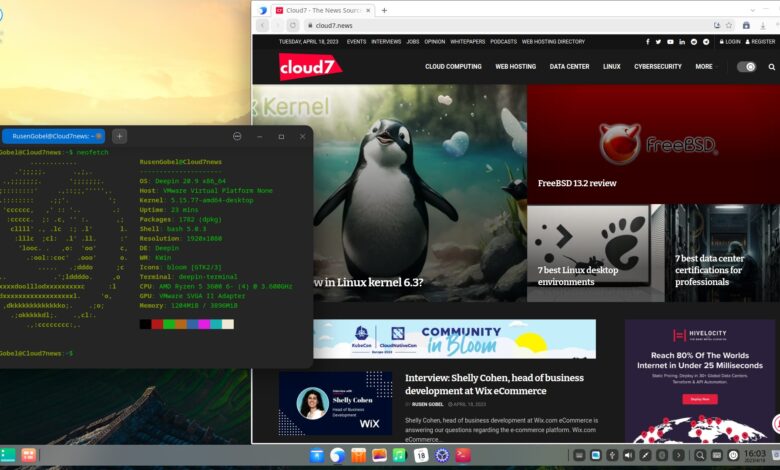Open the WEB HOSTING menu
Screen dimensions: 780x470
(515, 67)
